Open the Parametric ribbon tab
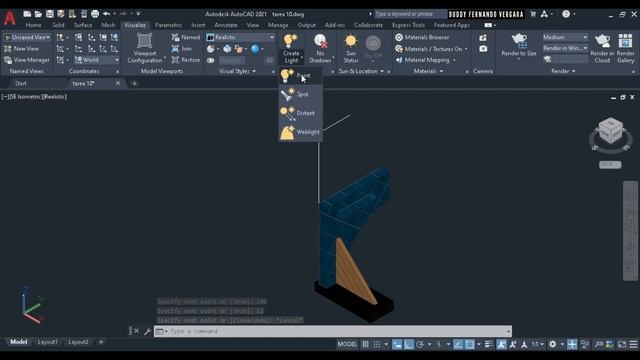Screen dimensions: 640x360 click(168, 25)
